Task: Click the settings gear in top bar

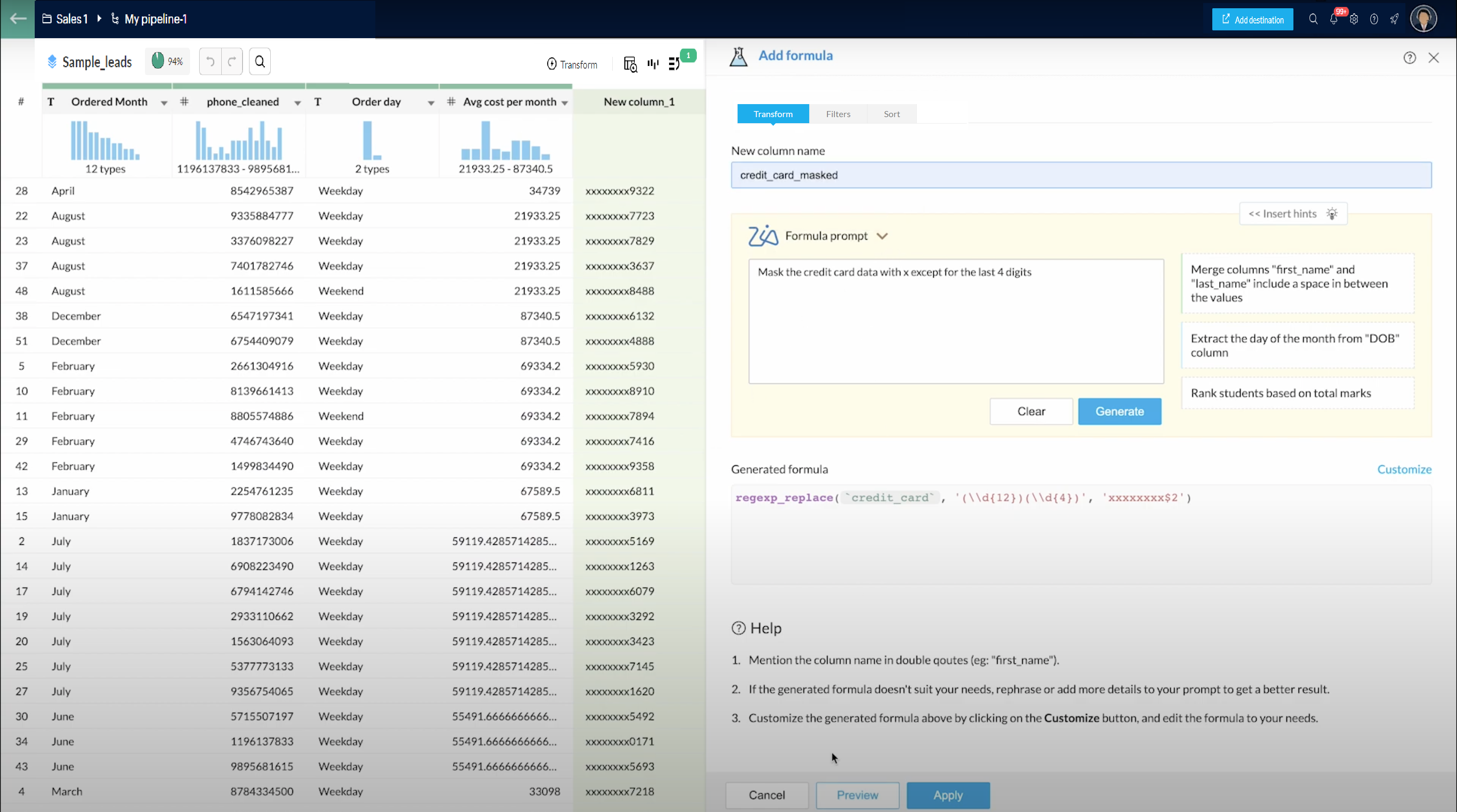Action: pos(1353,19)
